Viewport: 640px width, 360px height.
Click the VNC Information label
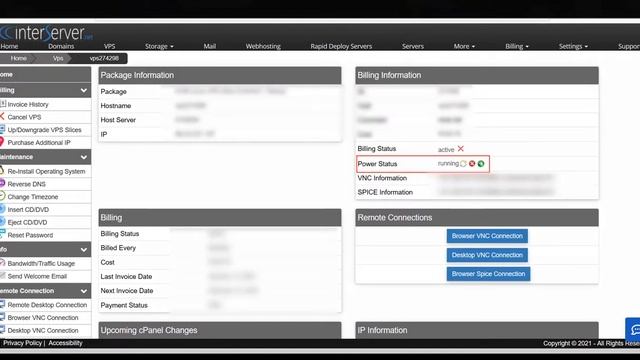[382, 178]
